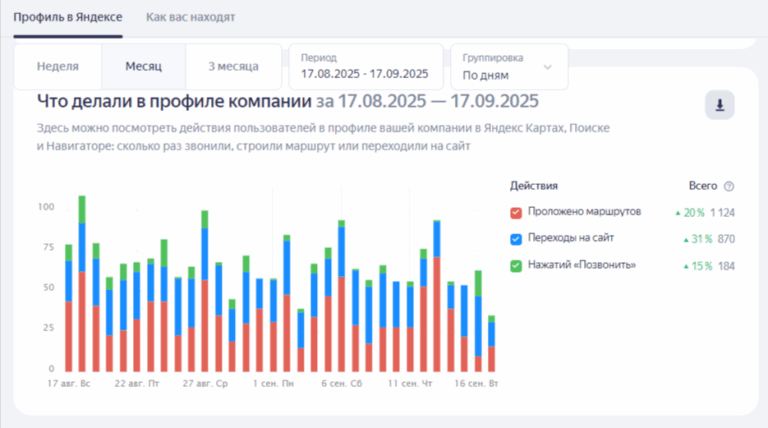Open the Группировка По дням dropdown
Screen dimensions: 768x428
509,67
